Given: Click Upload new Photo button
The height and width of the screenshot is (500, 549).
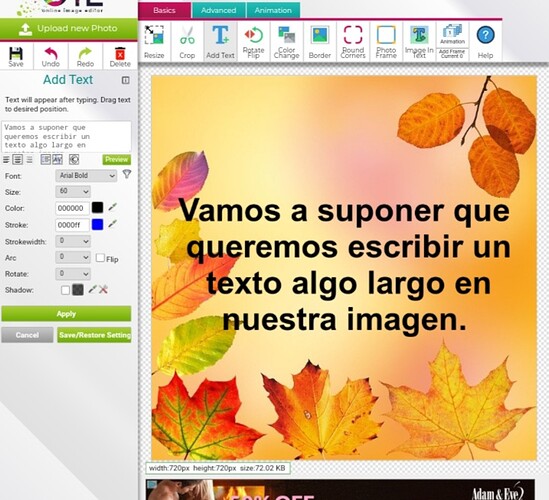Looking at the screenshot, I should (69, 29).
